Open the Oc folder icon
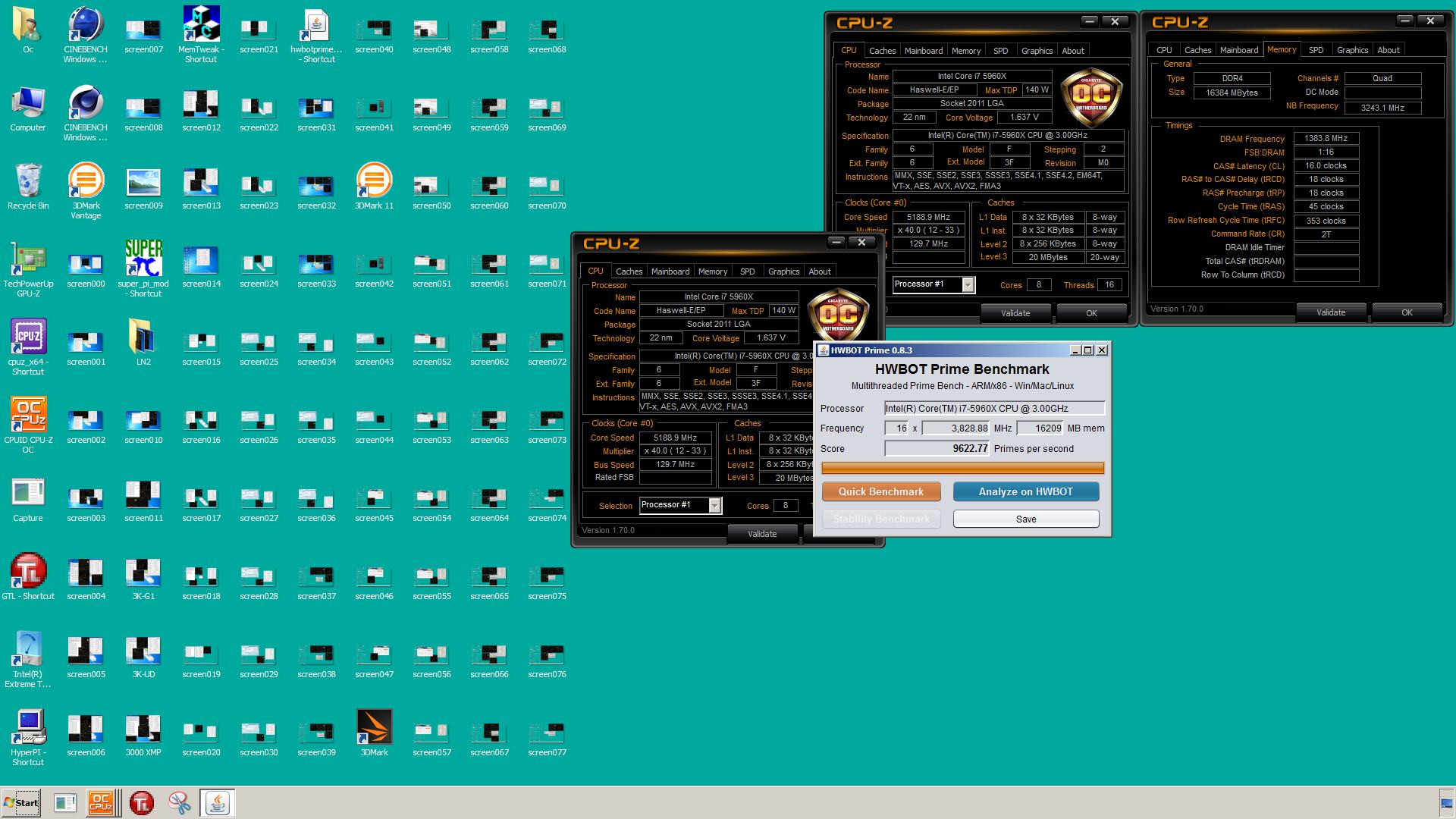The height and width of the screenshot is (819, 1456). (28, 30)
